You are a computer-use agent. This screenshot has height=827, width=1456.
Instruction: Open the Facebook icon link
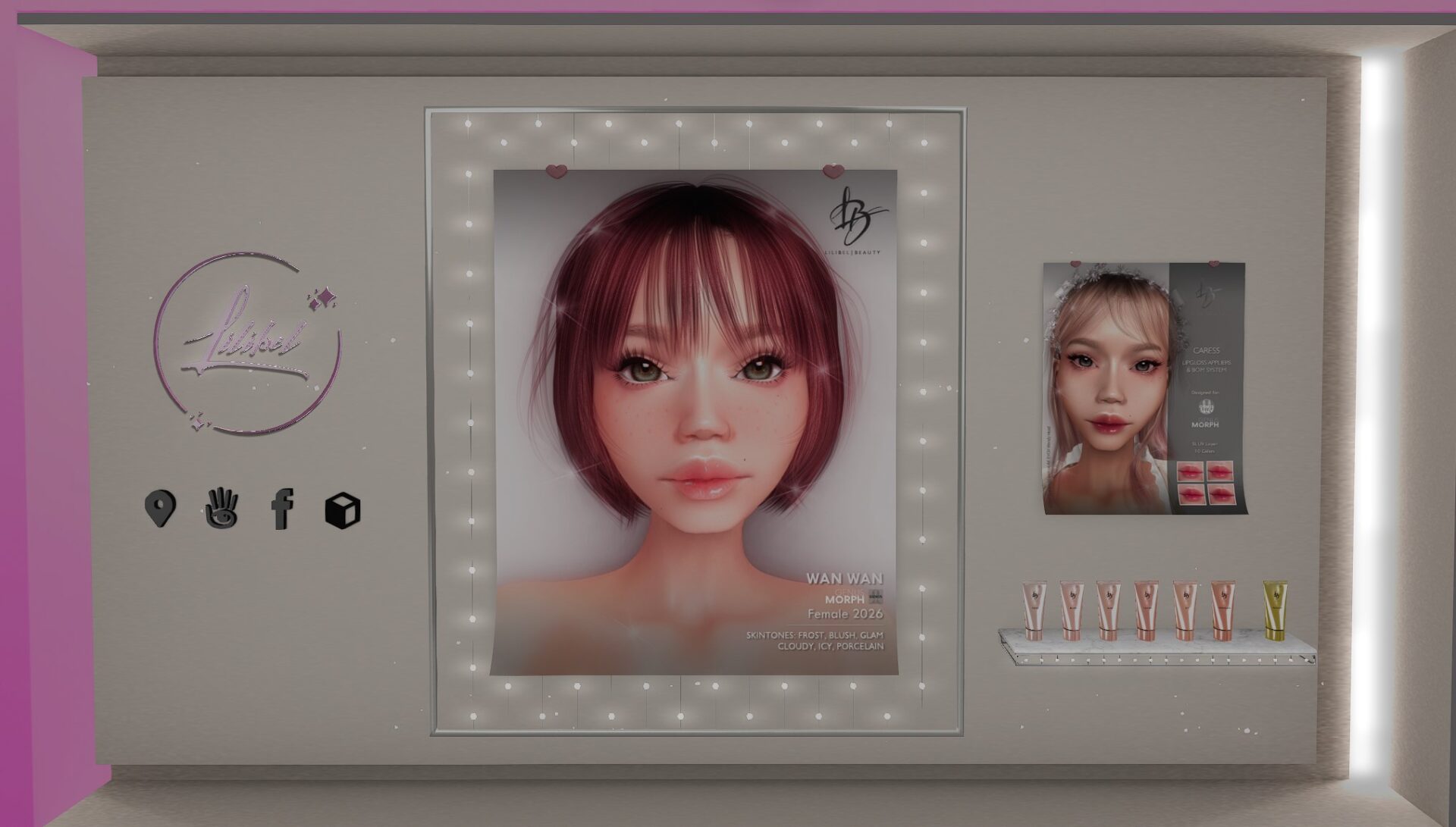pos(282,509)
